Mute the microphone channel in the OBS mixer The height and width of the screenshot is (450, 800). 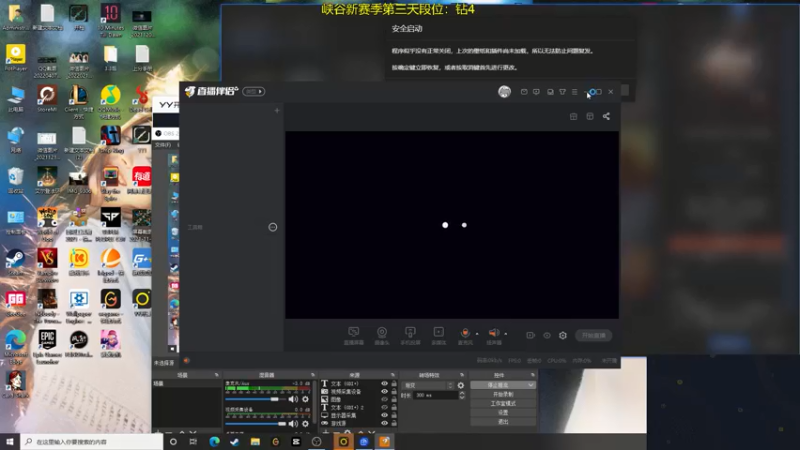(x=293, y=399)
